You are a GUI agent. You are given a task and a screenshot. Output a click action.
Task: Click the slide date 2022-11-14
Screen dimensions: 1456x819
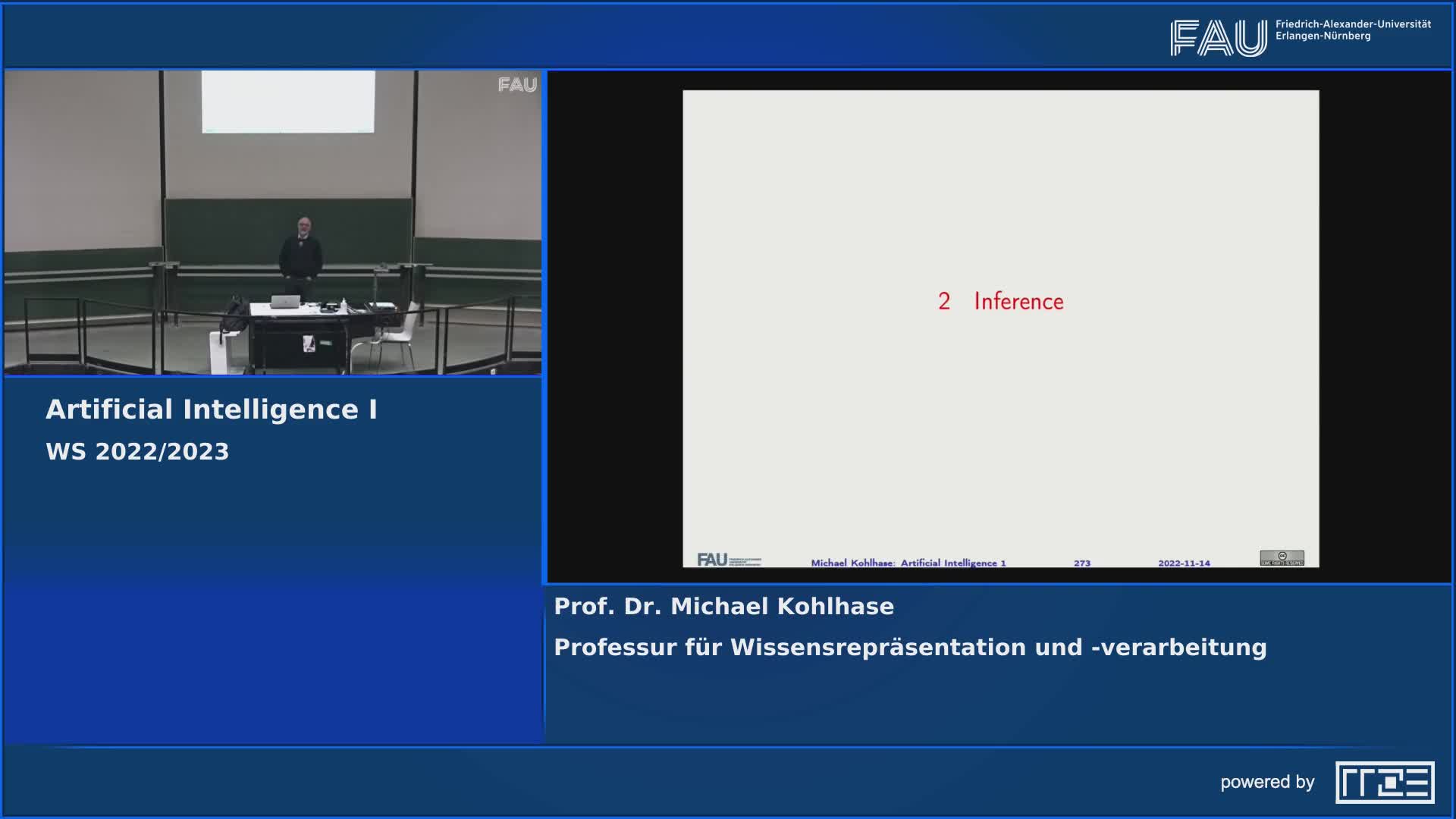click(1184, 563)
